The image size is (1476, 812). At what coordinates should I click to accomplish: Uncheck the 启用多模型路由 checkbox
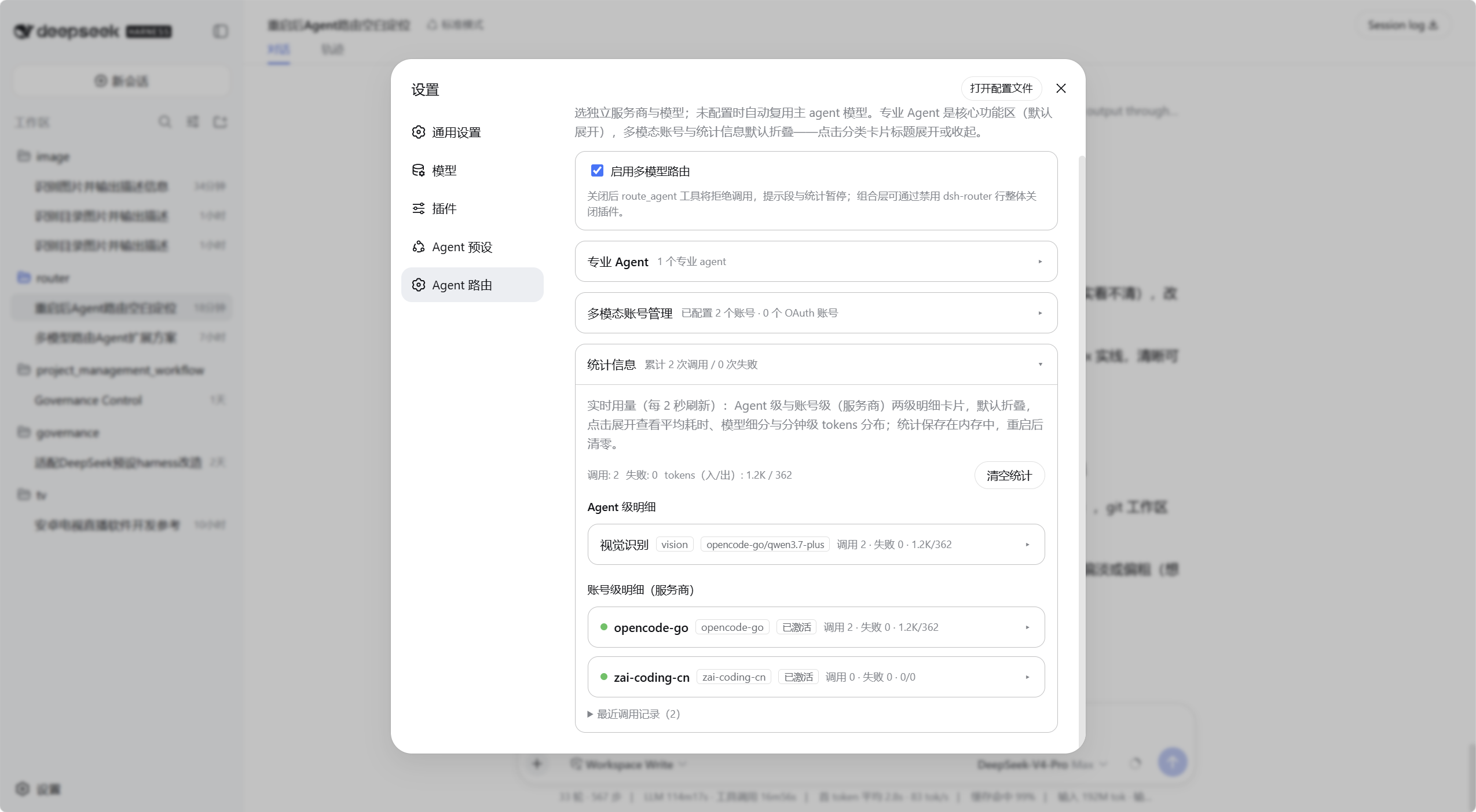597,170
